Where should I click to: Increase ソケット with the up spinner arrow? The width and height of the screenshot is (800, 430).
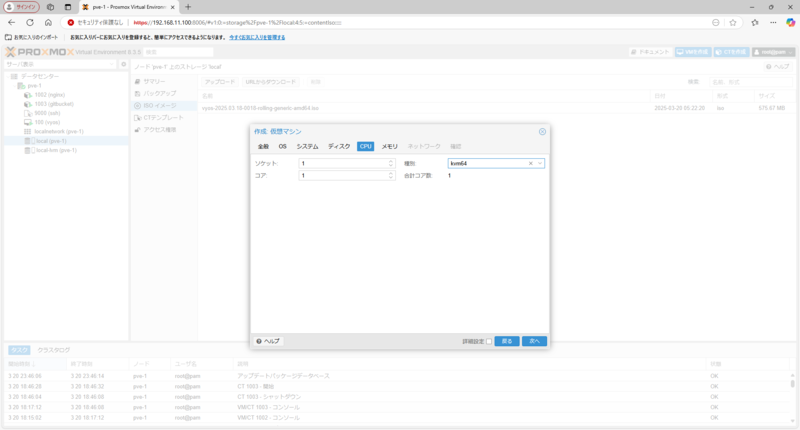click(x=391, y=161)
